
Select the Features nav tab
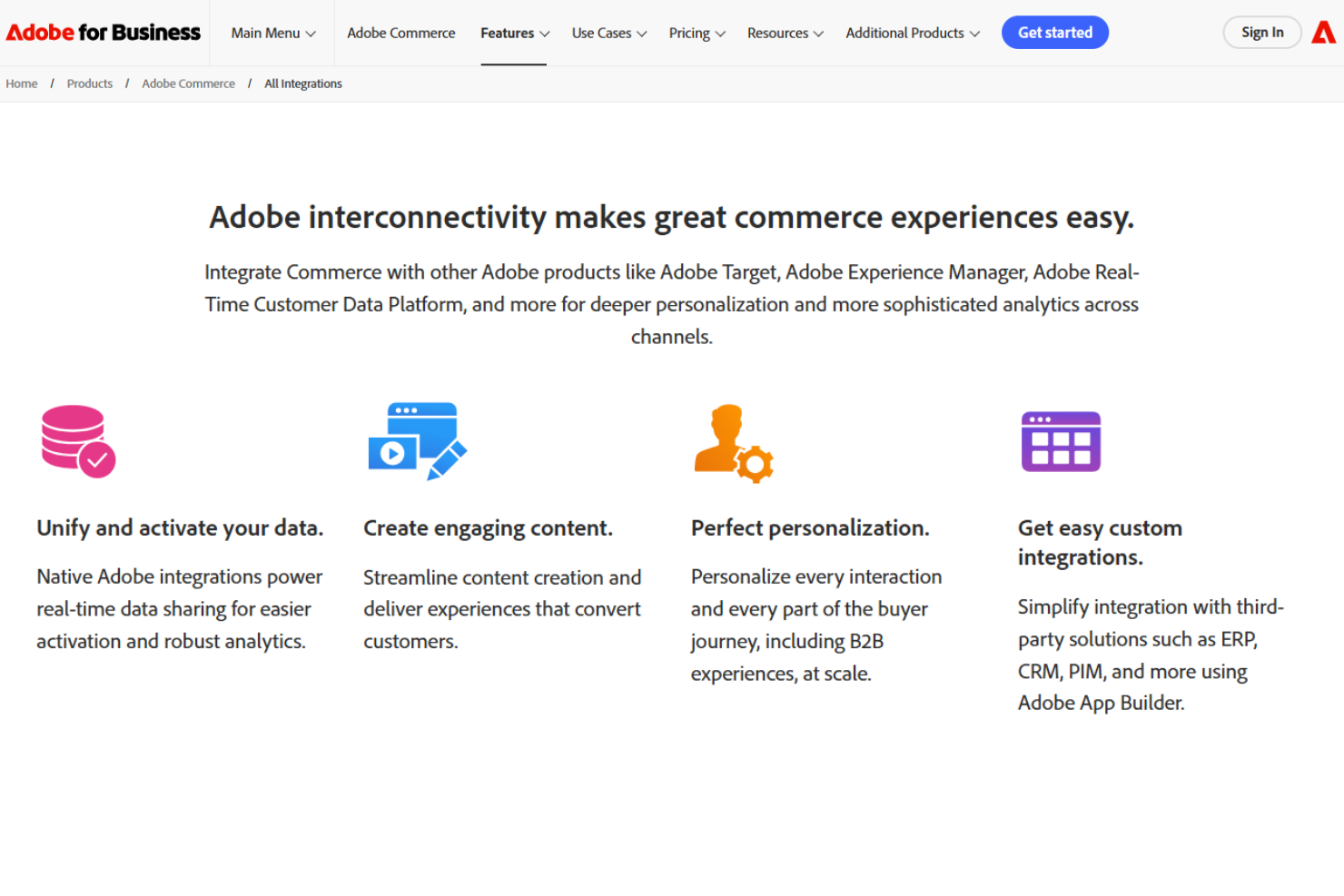click(x=514, y=33)
